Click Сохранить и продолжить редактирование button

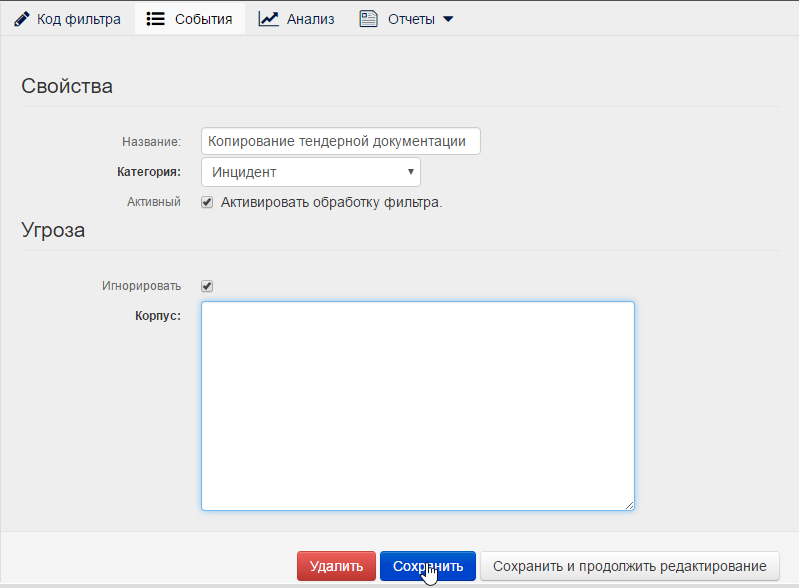pos(629,566)
